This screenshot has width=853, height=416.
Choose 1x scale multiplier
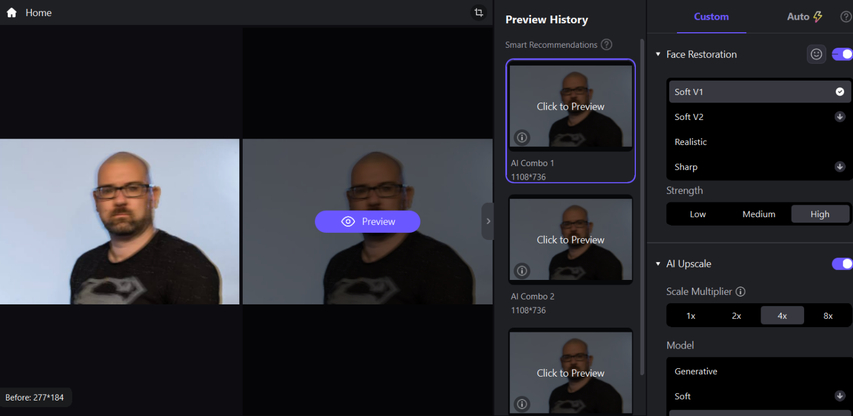click(691, 315)
